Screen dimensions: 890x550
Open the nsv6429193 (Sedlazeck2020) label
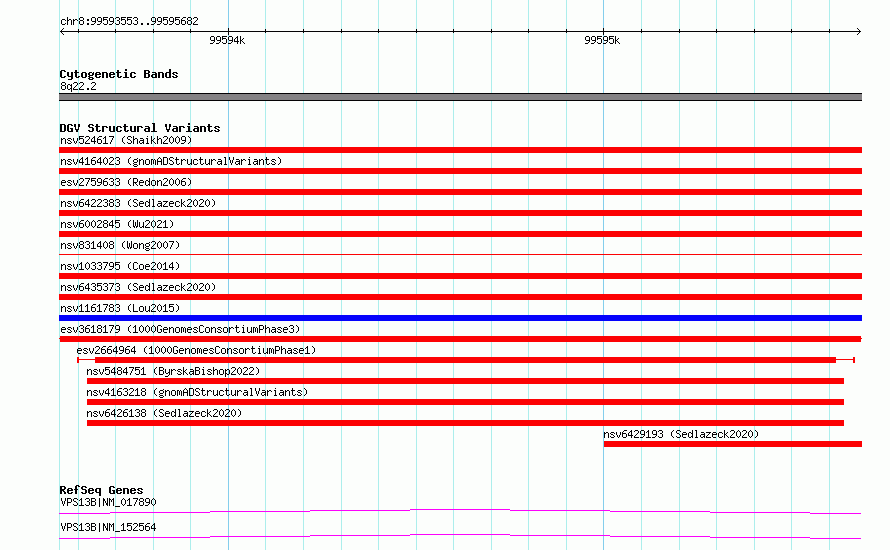click(681, 434)
